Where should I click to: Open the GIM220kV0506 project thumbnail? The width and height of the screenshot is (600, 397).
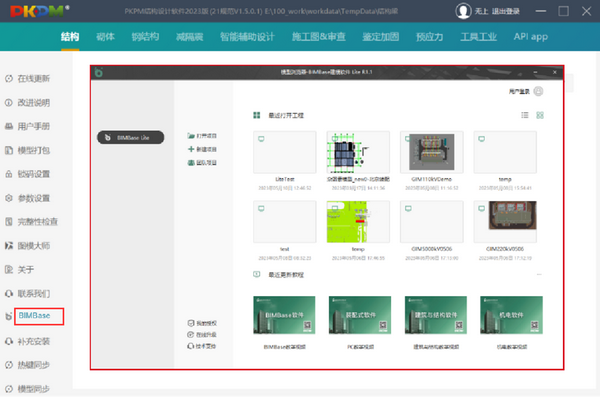click(x=505, y=222)
